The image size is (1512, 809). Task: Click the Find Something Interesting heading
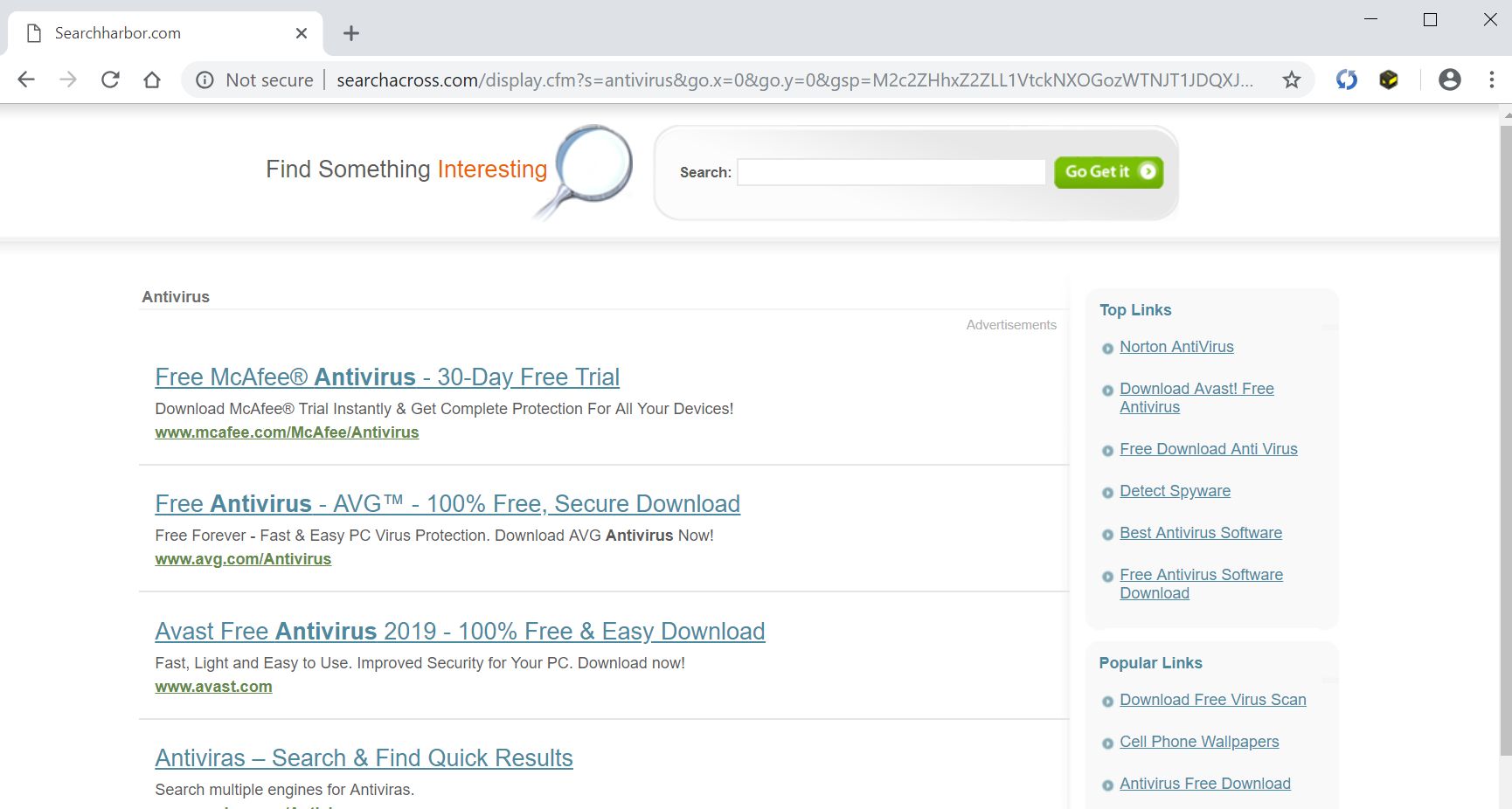(x=406, y=169)
